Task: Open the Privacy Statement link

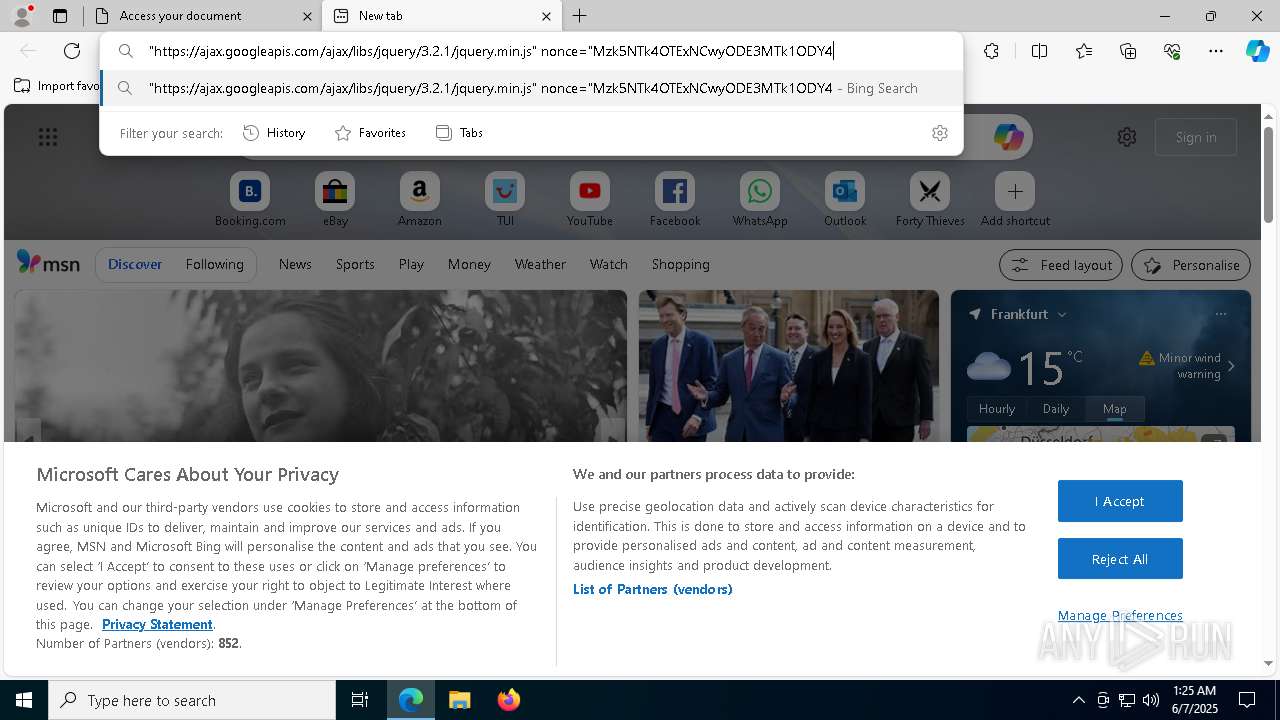Action: click(157, 624)
